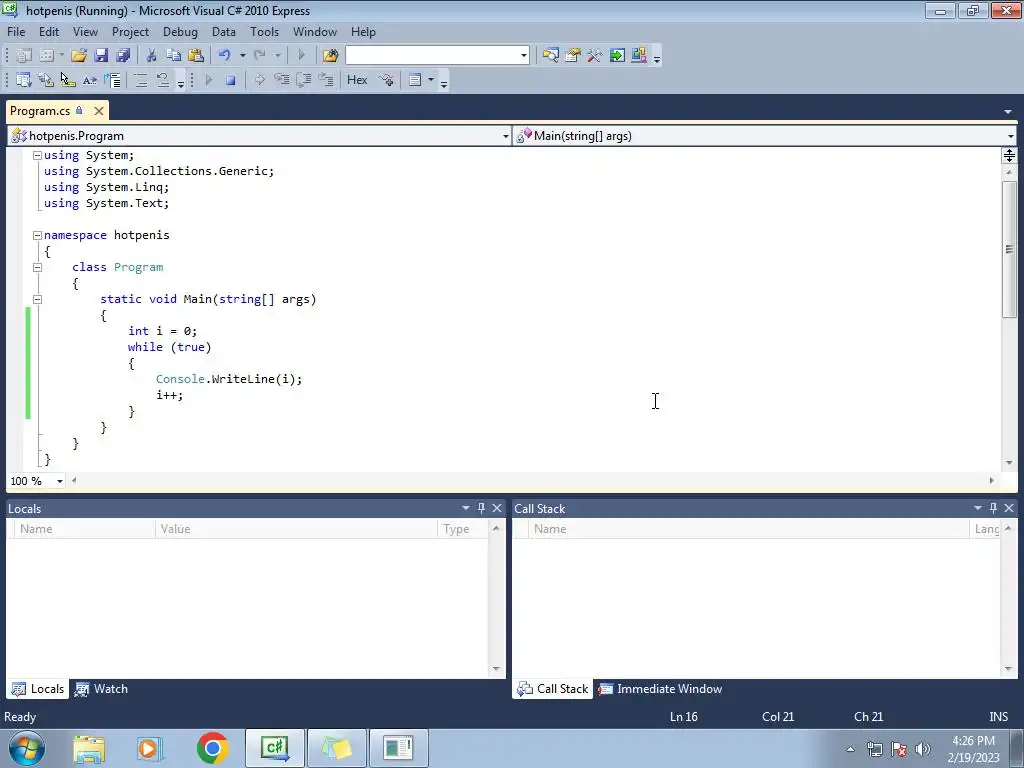
Task: Click the volume speaker tray icon
Action: 923,749
